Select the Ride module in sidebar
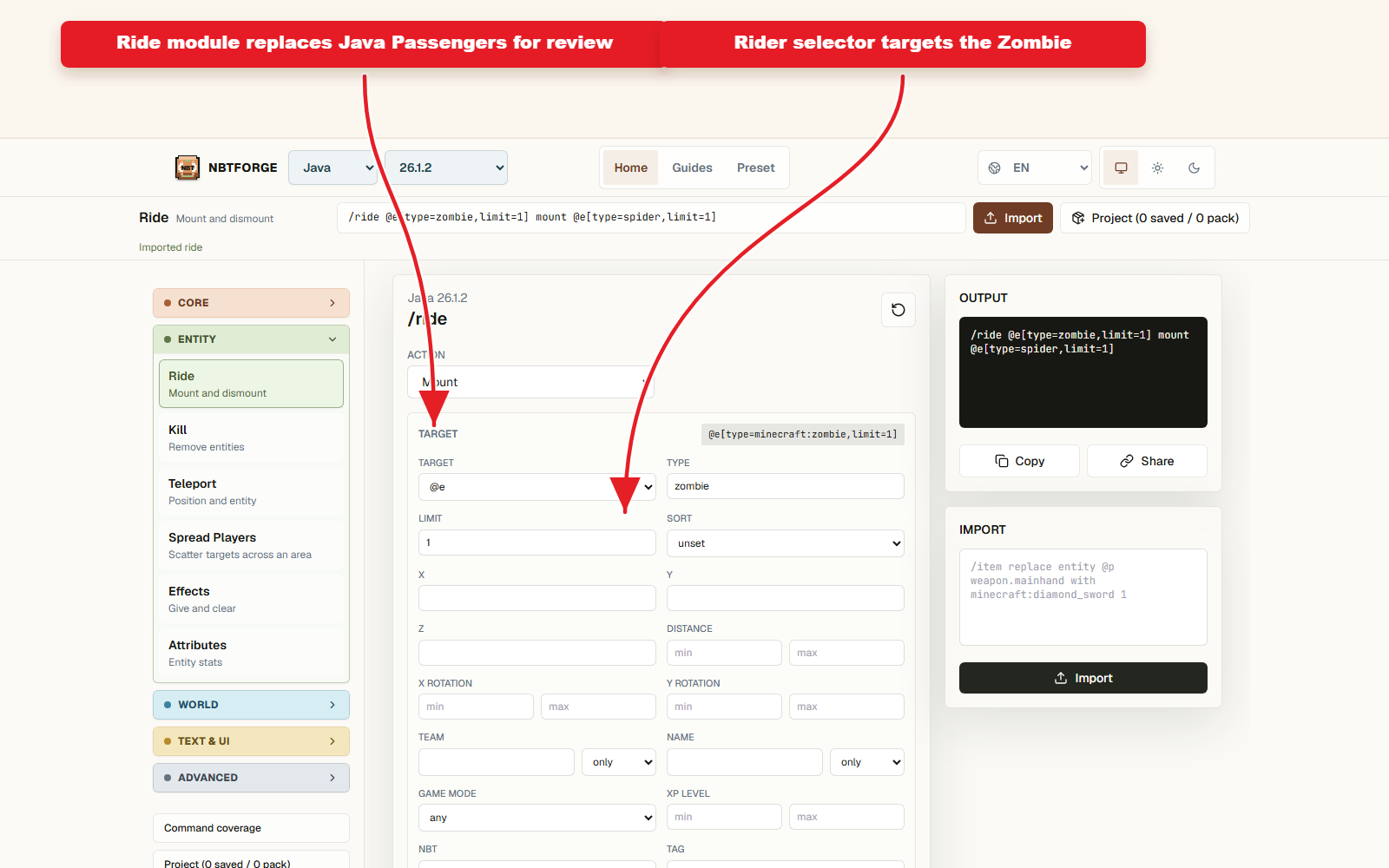 (251, 384)
